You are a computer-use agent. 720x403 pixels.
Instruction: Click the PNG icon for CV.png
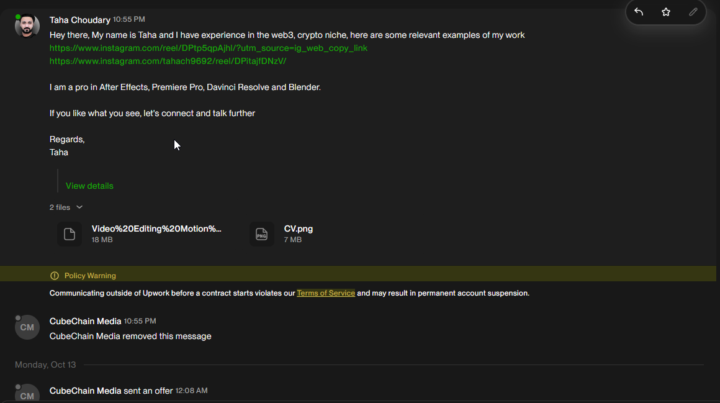point(262,234)
